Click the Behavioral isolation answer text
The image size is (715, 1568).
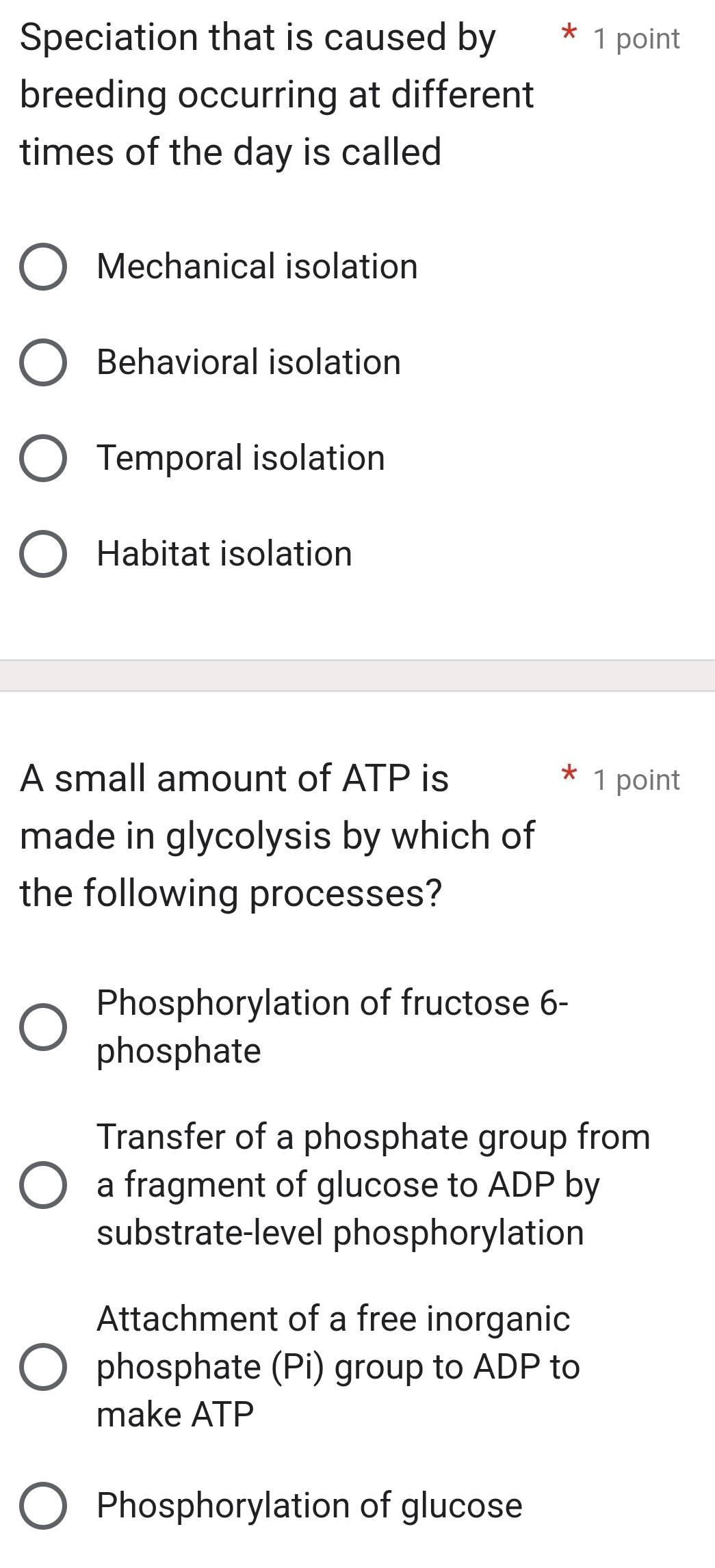(248, 362)
